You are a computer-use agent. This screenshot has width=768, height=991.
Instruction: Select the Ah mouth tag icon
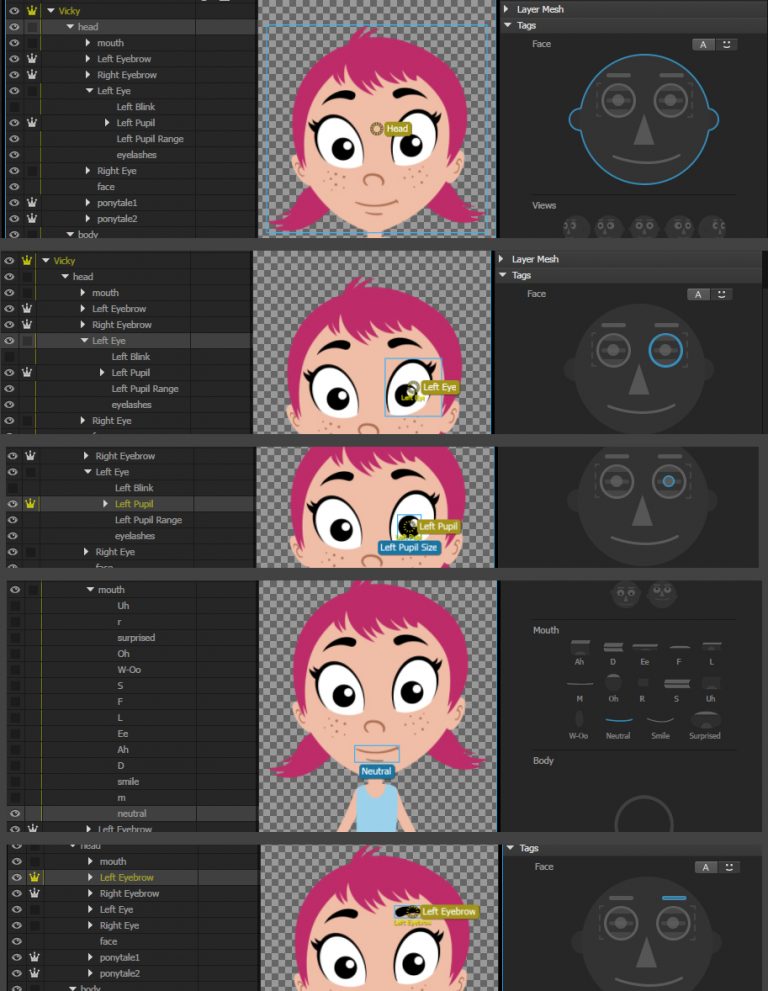tap(579, 649)
